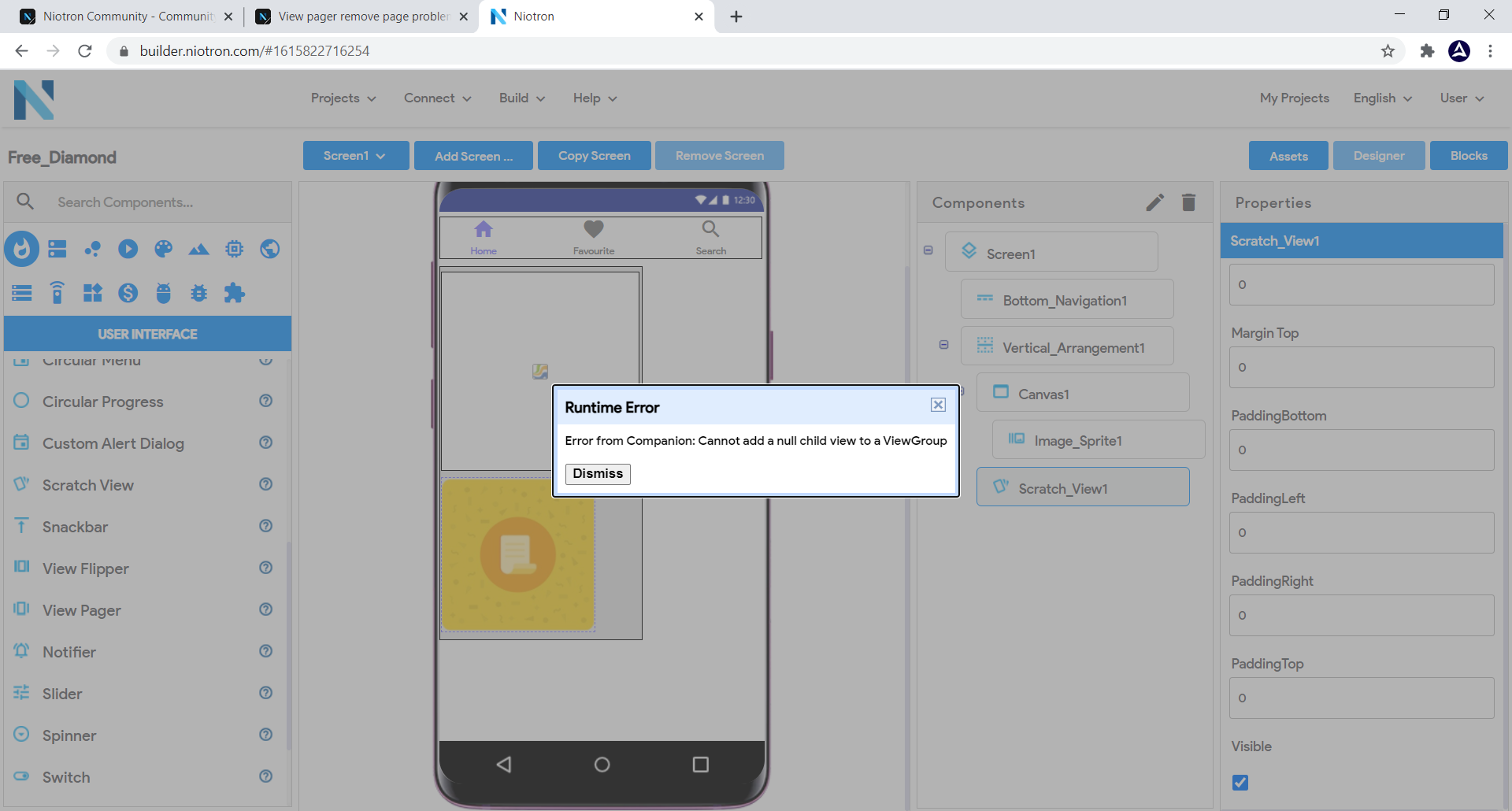The image size is (1512, 811).
Task: Click the Search Components input field
Action: [169, 202]
